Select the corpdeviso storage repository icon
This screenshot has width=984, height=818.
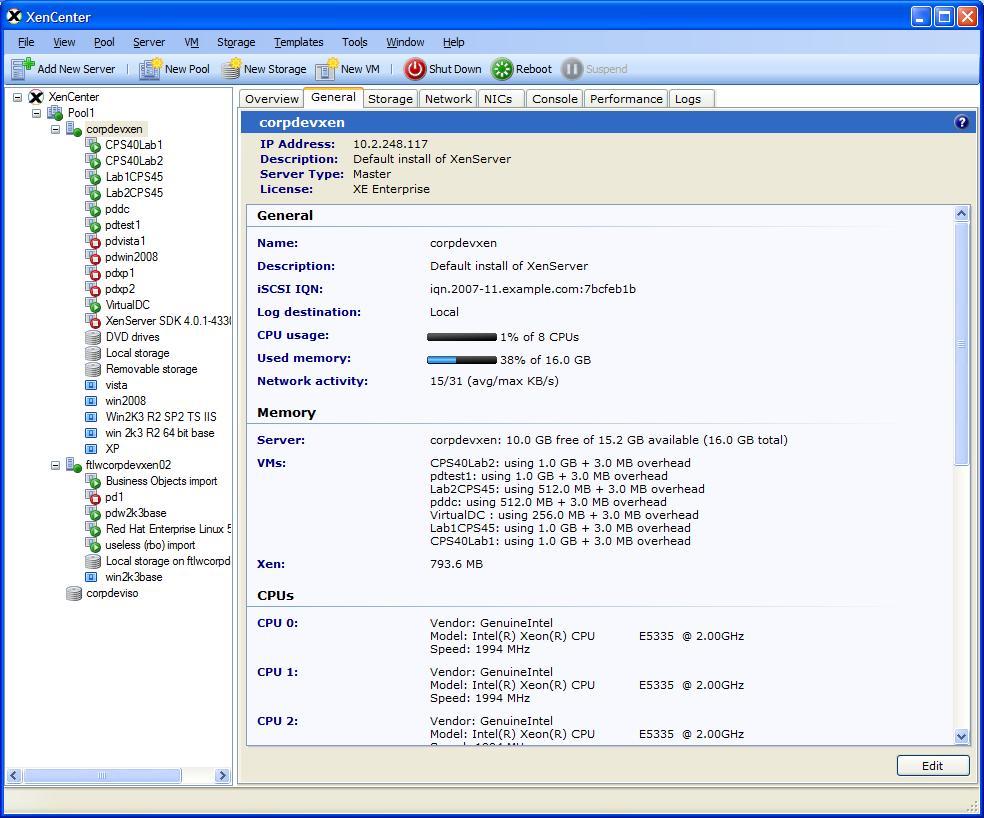(73, 593)
